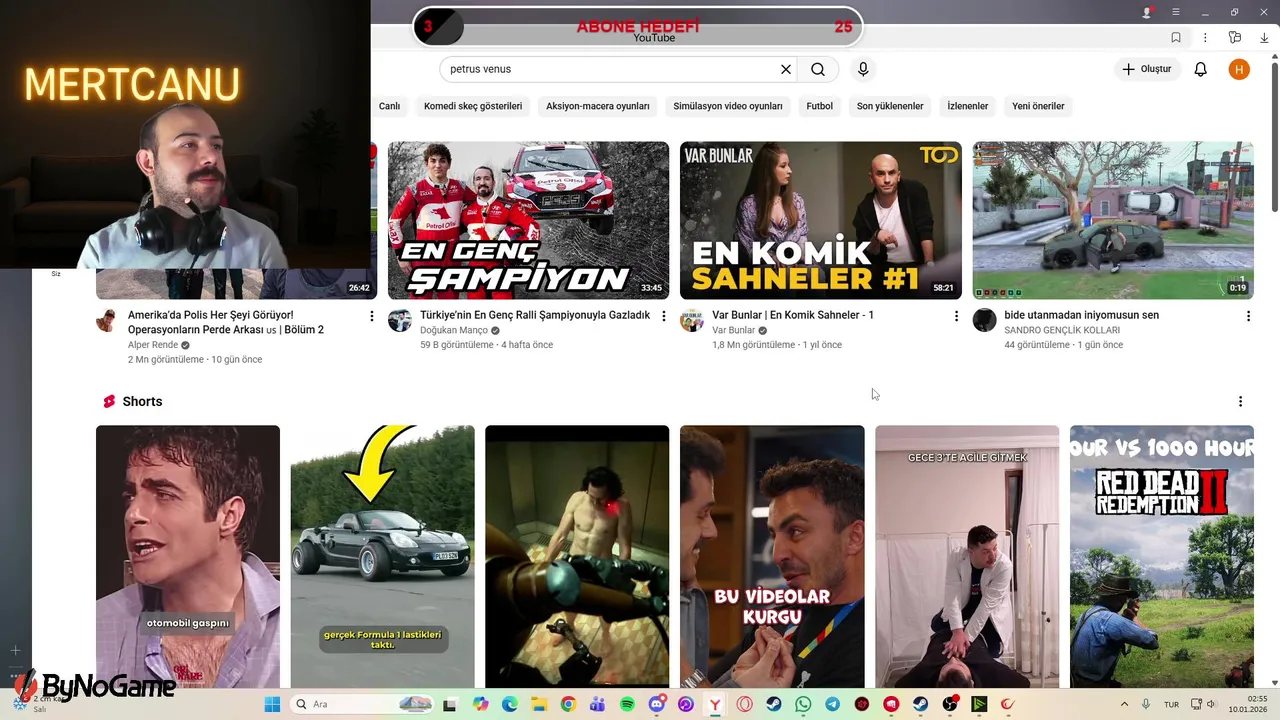Open the browser extensions icon
1280x720 pixels.
[1235, 37]
